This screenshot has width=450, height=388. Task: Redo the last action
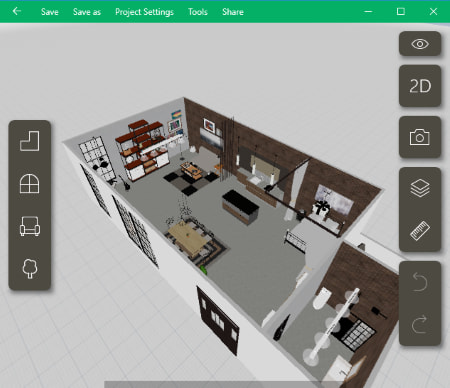420,324
